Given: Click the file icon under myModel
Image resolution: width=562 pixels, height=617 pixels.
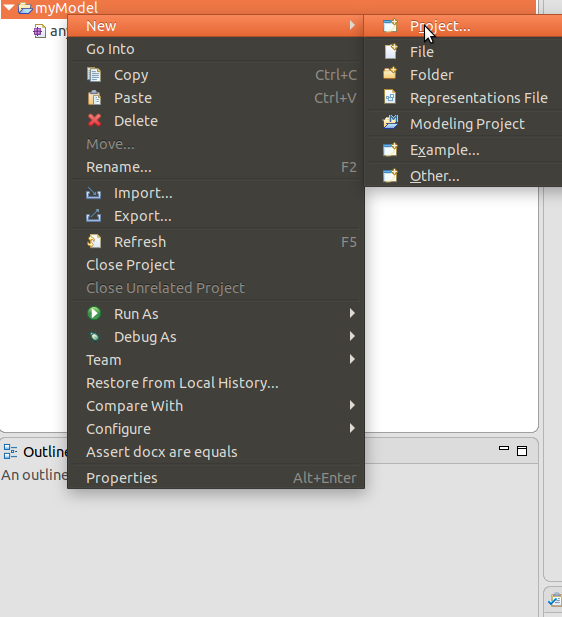Looking at the screenshot, I should [x=39, y=31].
